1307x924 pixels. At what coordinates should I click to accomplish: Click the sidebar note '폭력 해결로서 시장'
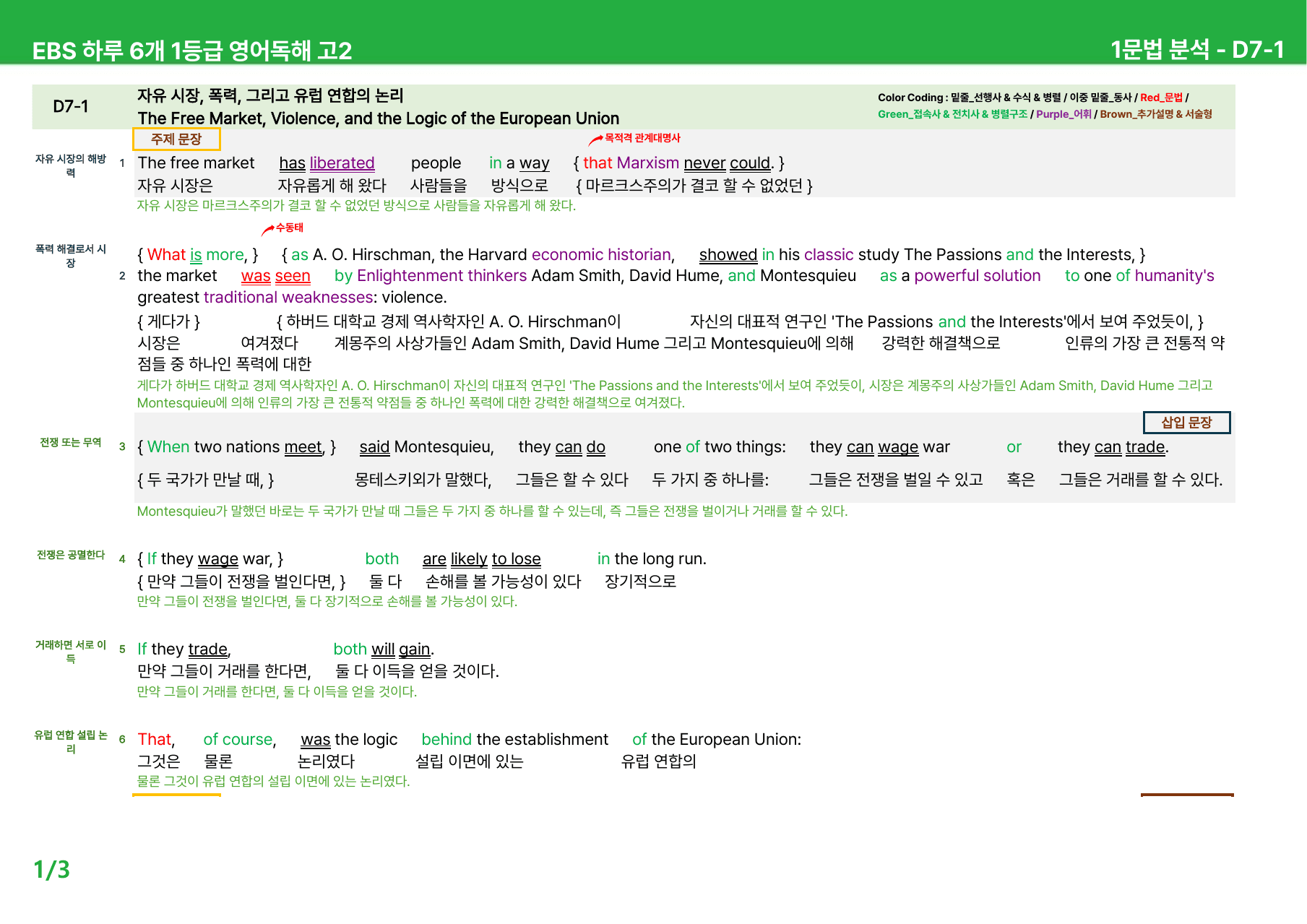coord(71,256)
